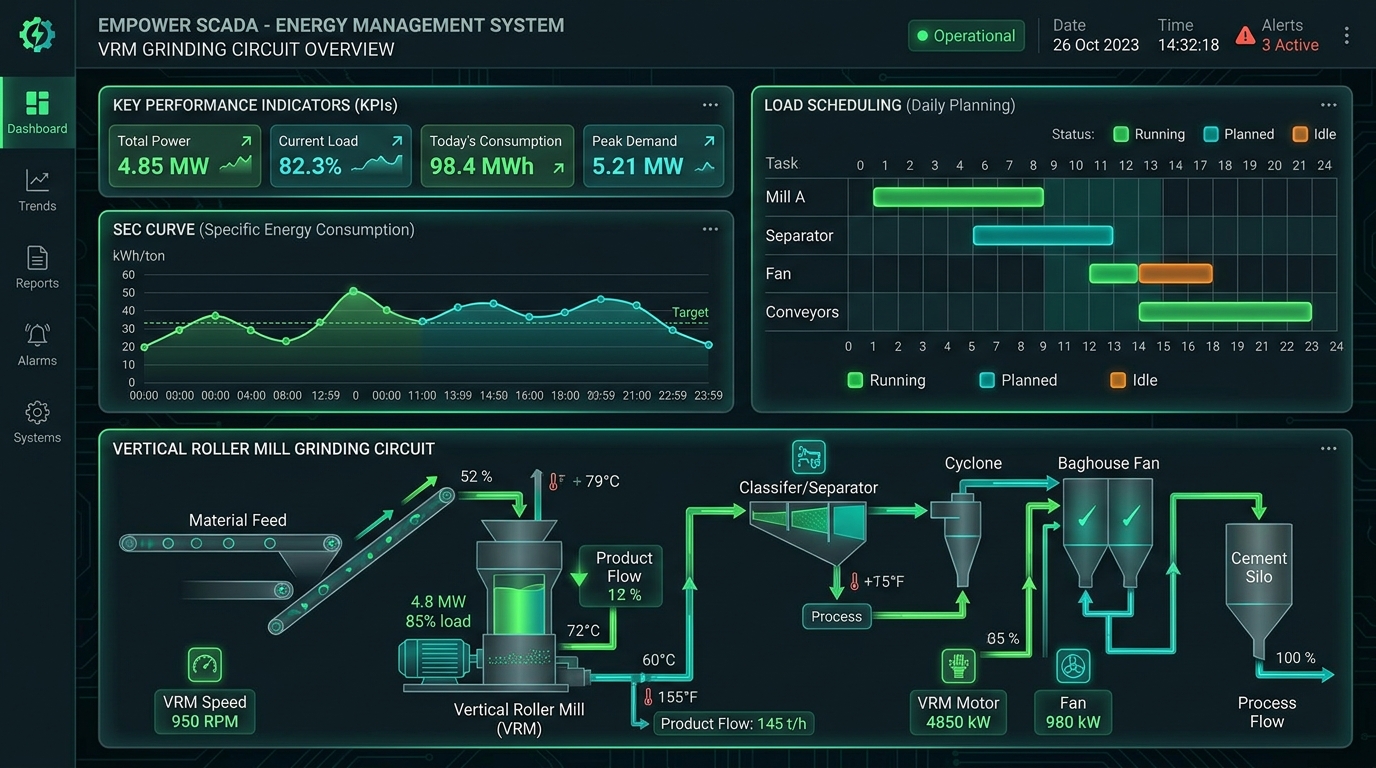
Task: Click the thermometer icon beside 79°C
Action: (552, 481)
